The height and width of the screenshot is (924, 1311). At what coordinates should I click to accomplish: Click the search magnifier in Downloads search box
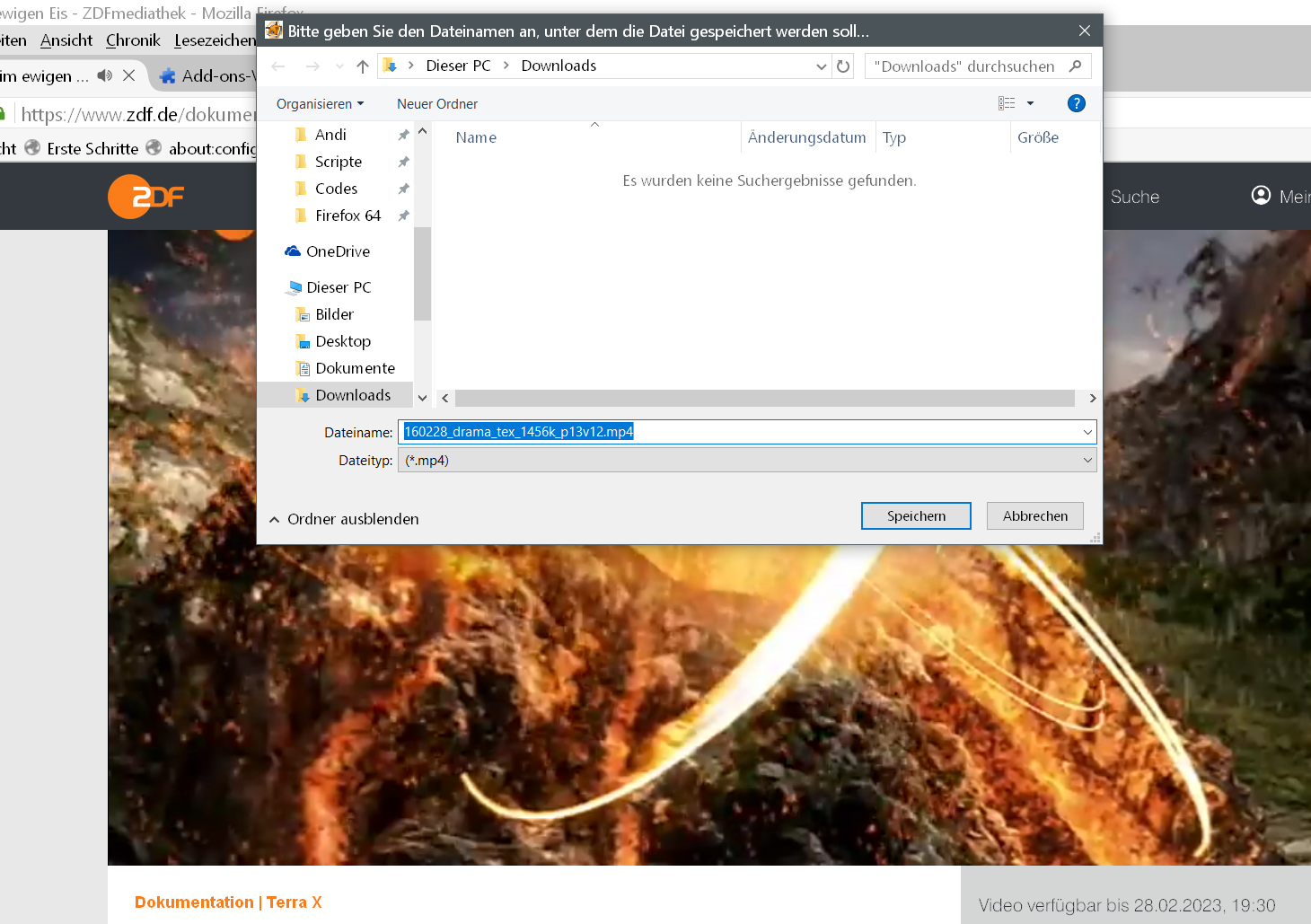pos(1075,66)
